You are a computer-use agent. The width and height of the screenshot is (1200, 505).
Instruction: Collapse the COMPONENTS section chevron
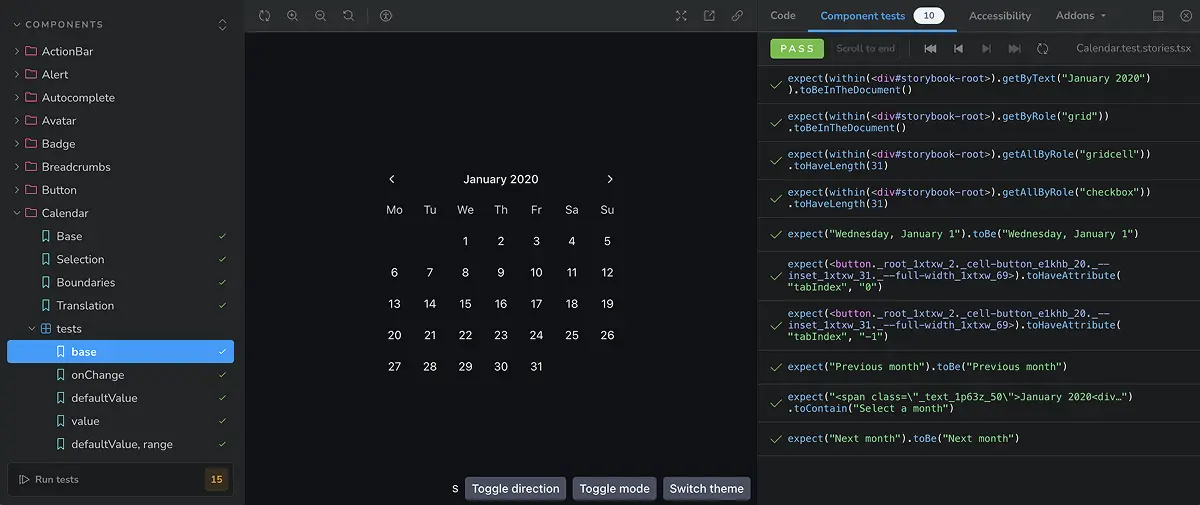point(16,24)
